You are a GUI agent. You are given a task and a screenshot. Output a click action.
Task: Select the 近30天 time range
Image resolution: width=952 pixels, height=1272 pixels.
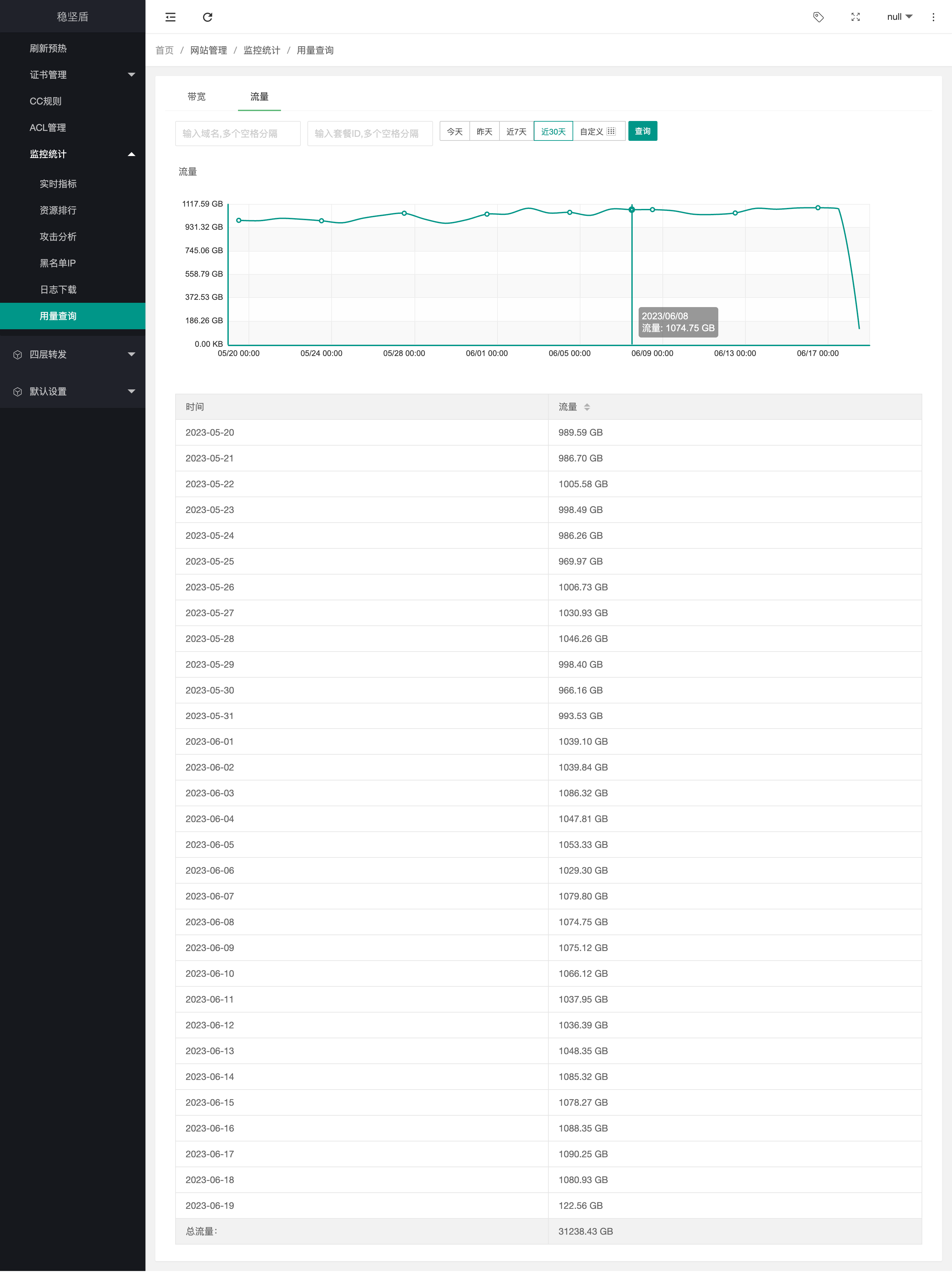[x=553, y=131]
